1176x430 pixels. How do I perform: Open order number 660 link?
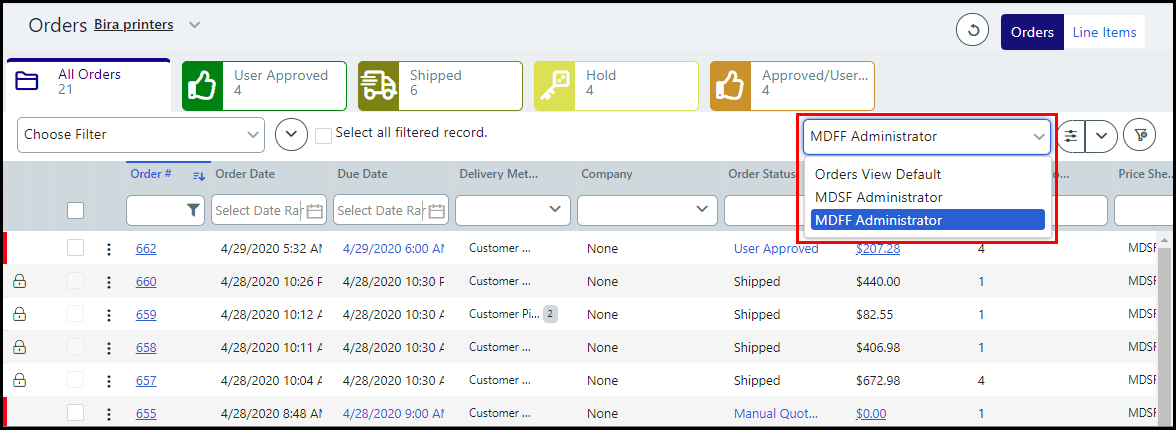coord(146,282)
